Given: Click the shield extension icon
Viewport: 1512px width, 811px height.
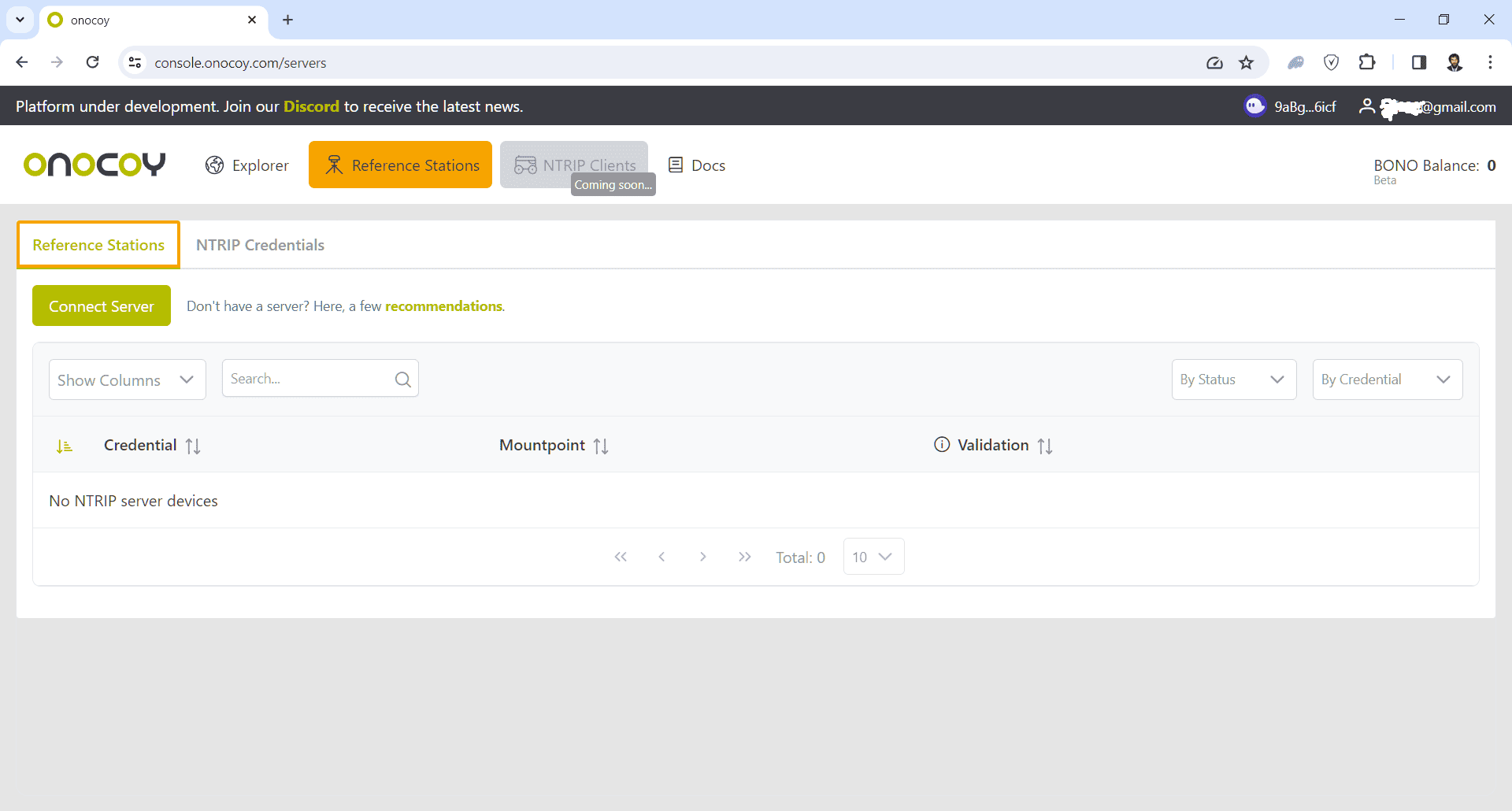Looking at the screenshot, I should point(1331,62).
